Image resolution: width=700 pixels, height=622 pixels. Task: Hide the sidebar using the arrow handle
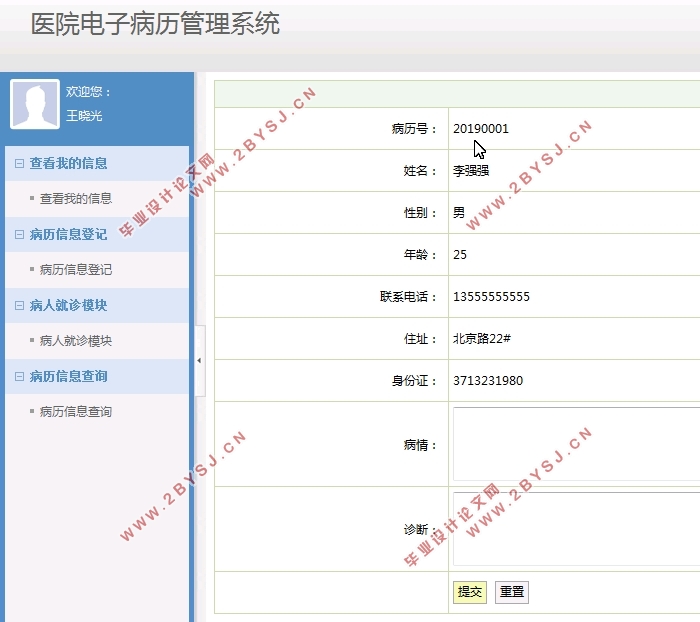pyautogui.click(x=200, y=360)
